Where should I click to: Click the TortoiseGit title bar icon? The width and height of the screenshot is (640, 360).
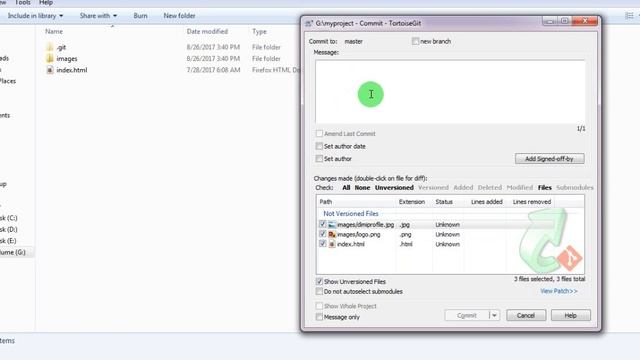click(x=309, y=23)
